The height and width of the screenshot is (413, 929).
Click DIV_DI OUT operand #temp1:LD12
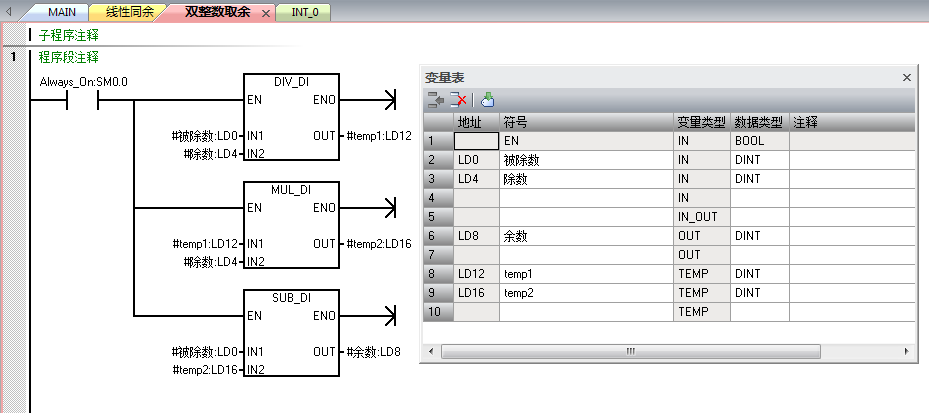pos(379,136)
